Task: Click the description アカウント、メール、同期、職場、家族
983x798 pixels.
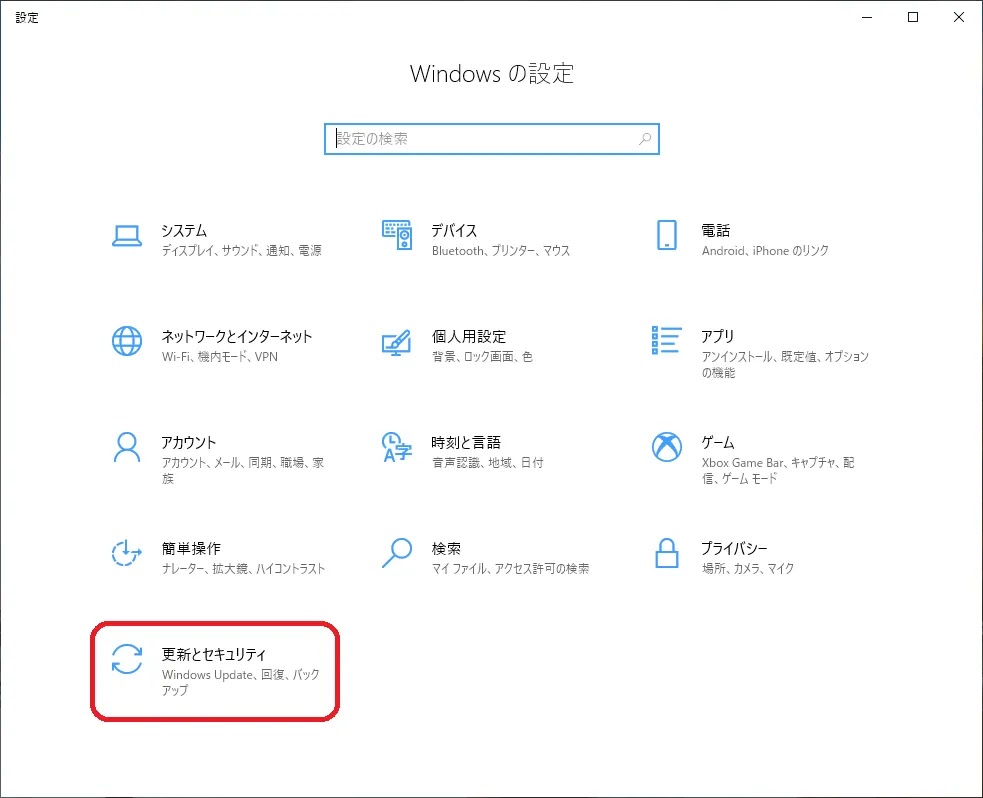Action: [x=243, y=470]
